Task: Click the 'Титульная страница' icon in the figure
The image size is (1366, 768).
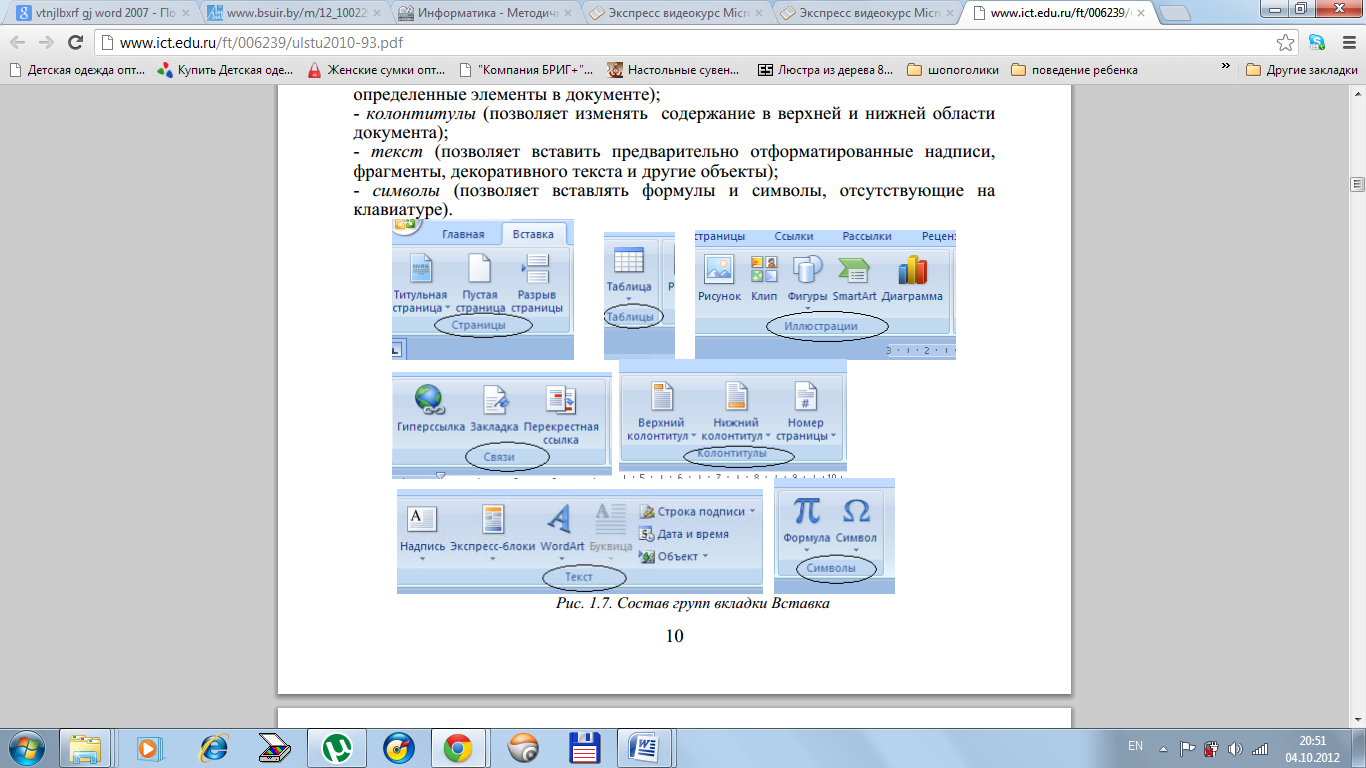Action: (421, 269)
